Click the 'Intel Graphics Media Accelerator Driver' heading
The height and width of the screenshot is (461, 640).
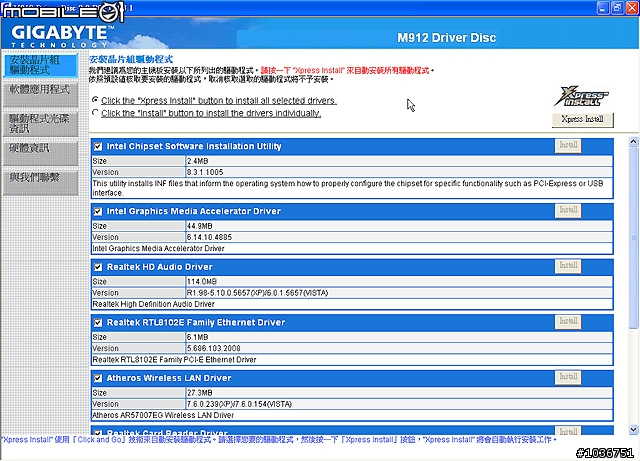coord(194,212)
